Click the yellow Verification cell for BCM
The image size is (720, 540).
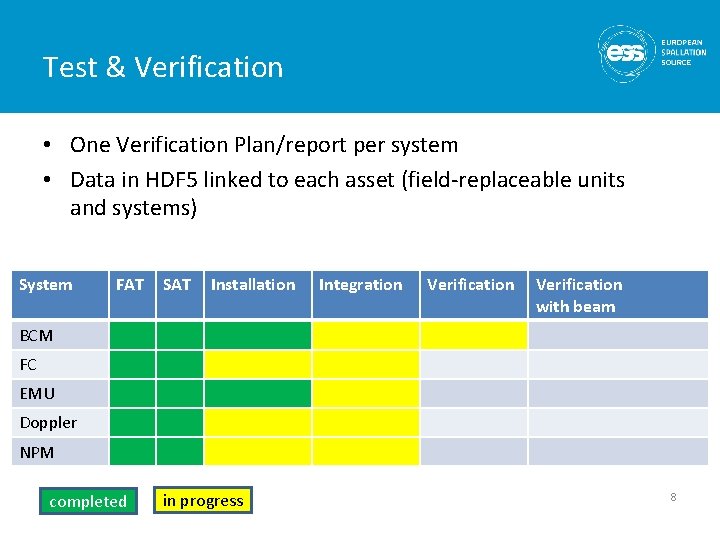point(473,335)
